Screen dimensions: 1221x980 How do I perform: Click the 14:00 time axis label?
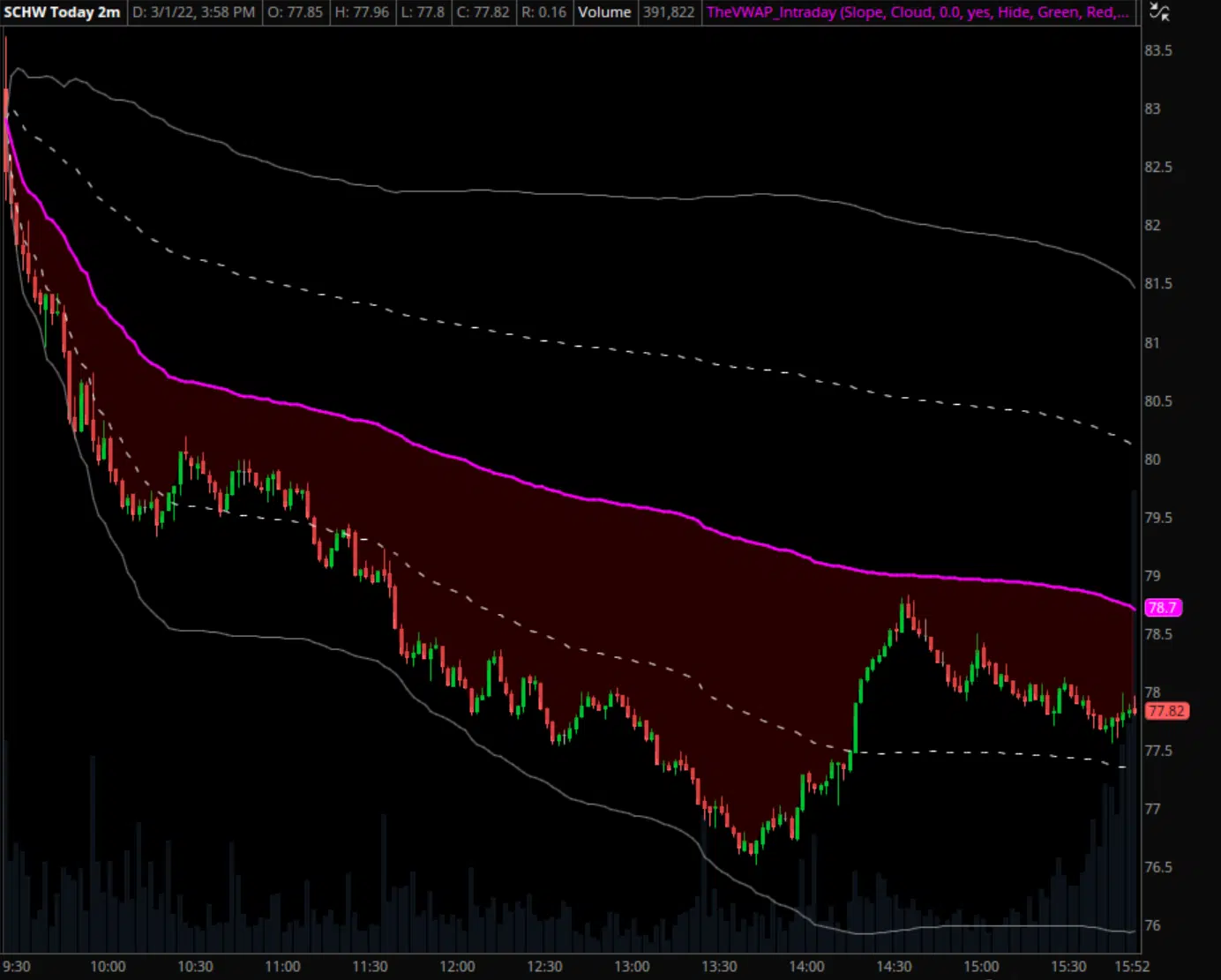806,966
